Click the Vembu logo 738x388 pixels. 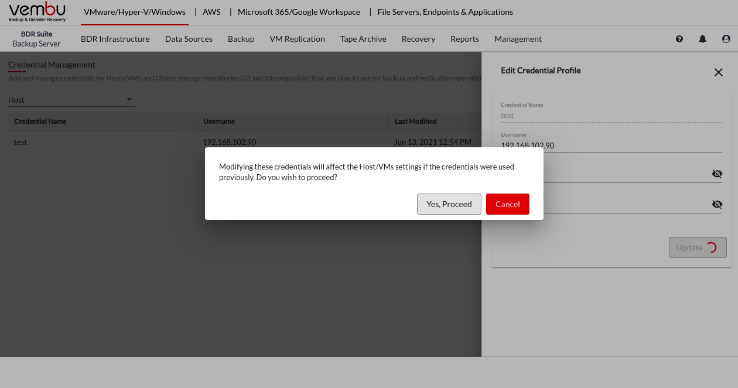click(37, 12)
